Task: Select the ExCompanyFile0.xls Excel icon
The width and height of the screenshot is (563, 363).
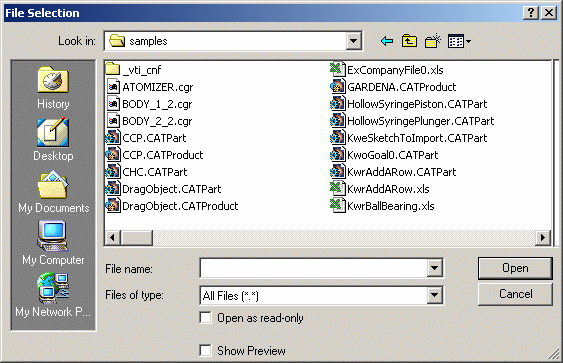Action: pyautogui.click(x=337, y=69)
